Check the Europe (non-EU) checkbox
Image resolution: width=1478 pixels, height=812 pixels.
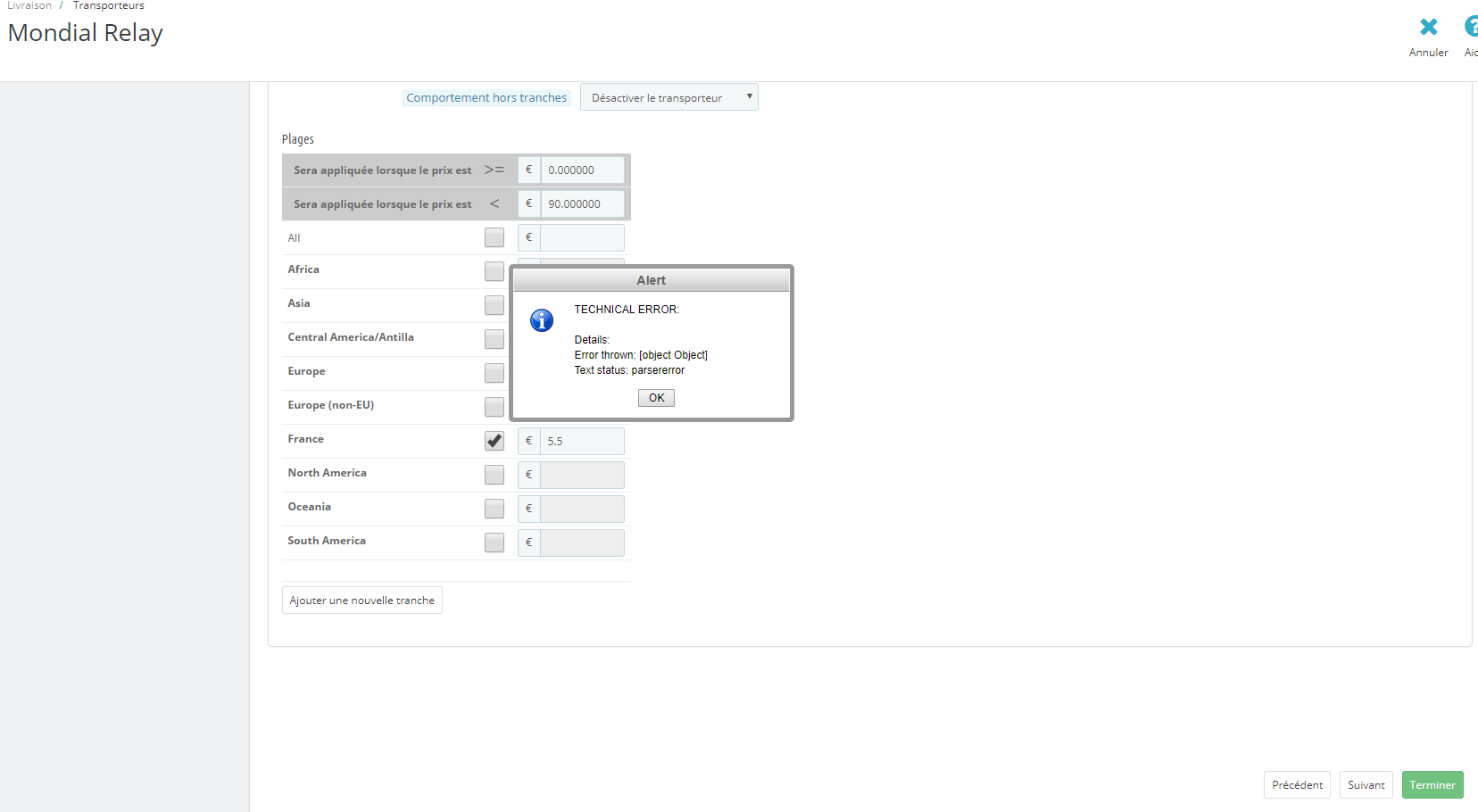(x=494, y=407)
